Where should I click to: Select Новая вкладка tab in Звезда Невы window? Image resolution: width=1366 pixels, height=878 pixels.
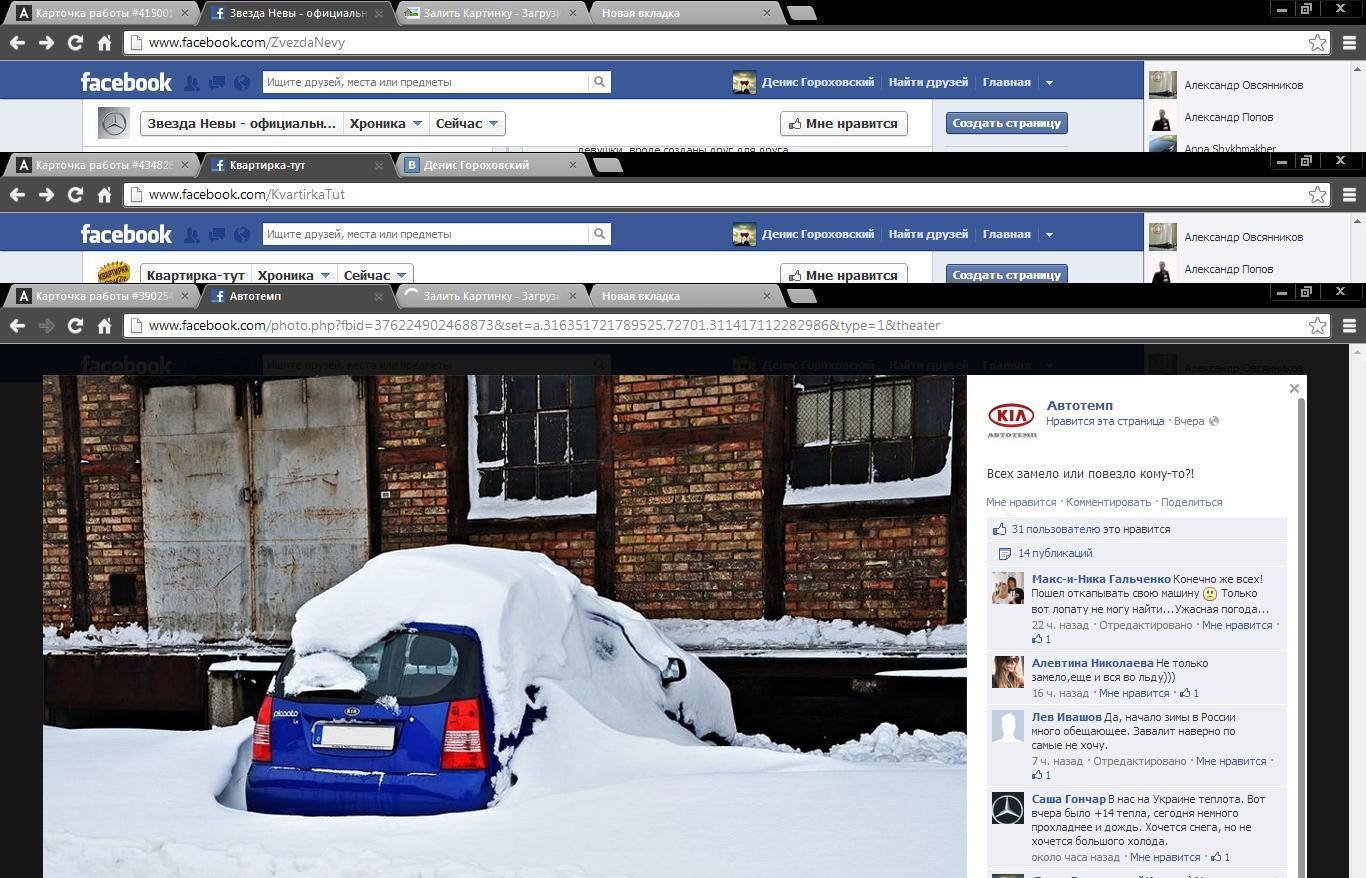(x=685, y=13)
